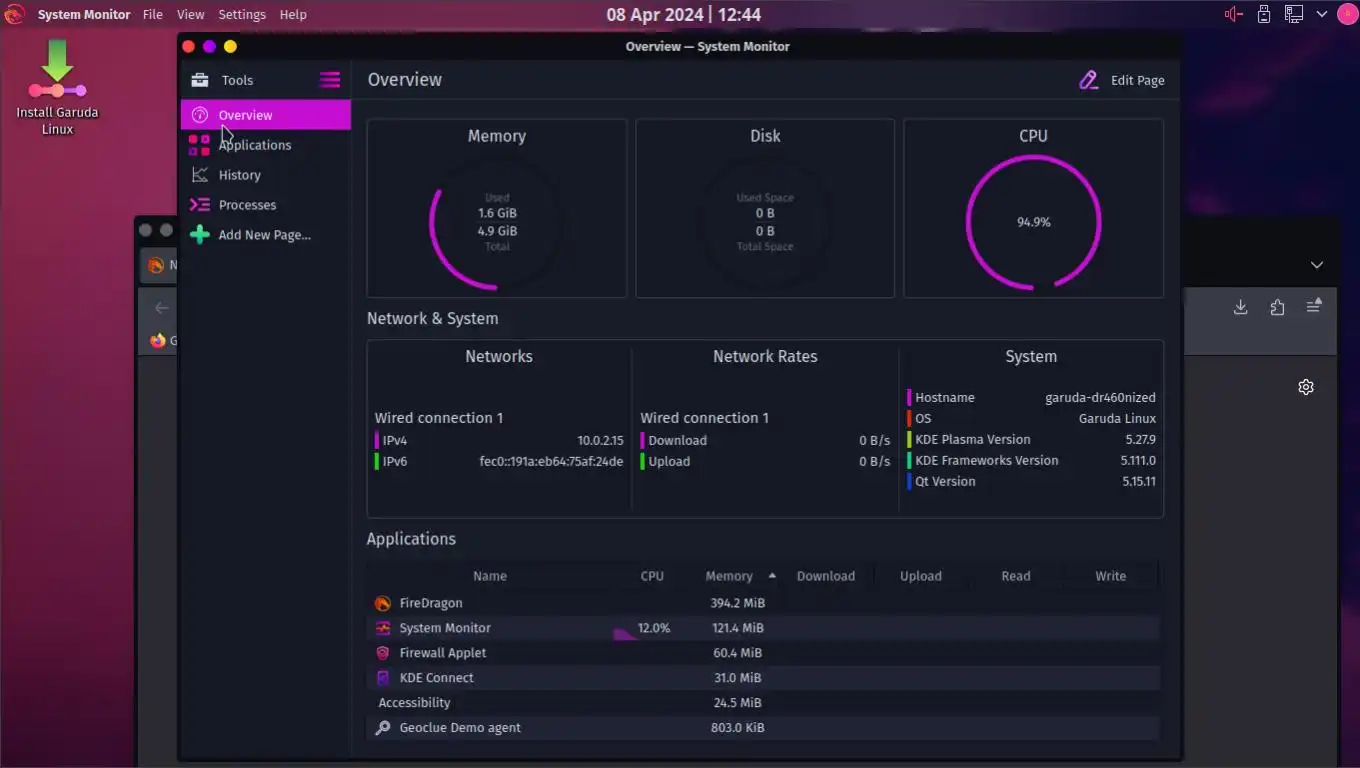Click the lock-shaped tray icon

coord(1264,14)
